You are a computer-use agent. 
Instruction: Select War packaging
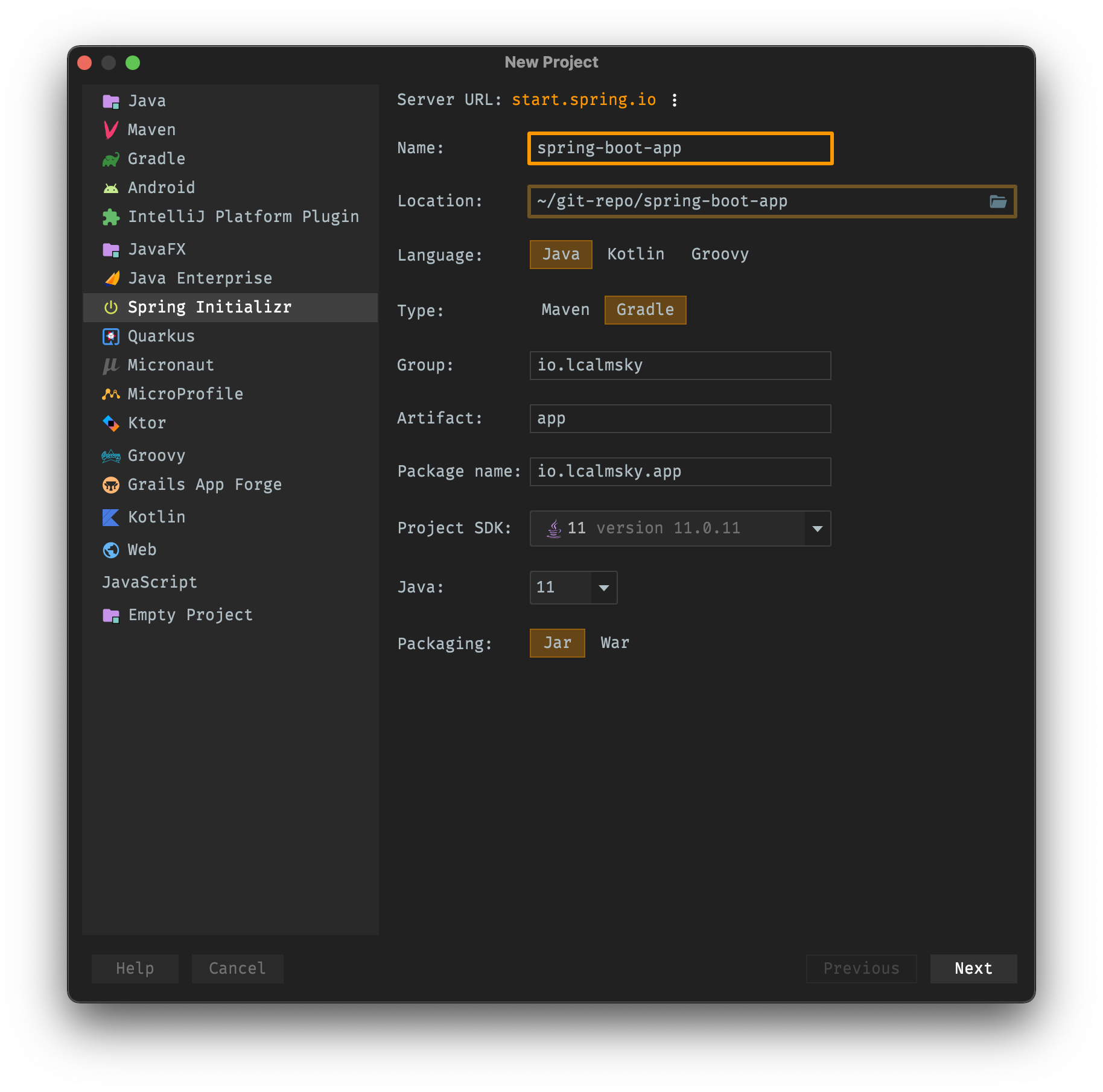[x=615, y=643]
